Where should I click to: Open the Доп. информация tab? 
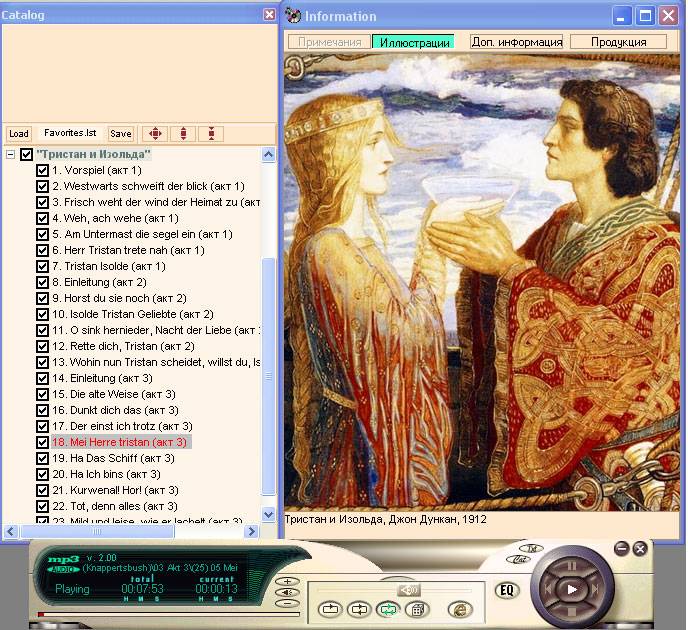click(x=516, y=42)
